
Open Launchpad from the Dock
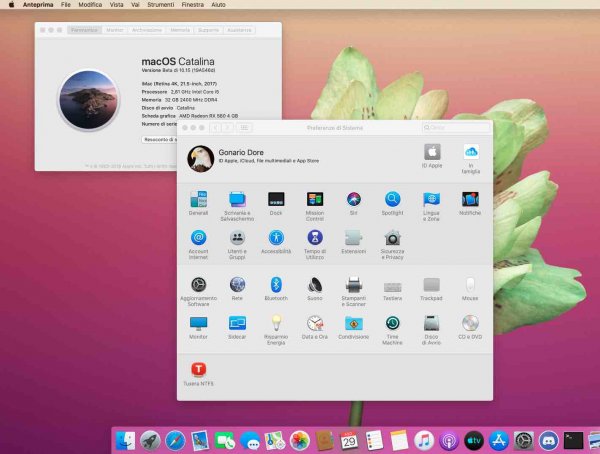pyautogui.click(x=150, y=441)
